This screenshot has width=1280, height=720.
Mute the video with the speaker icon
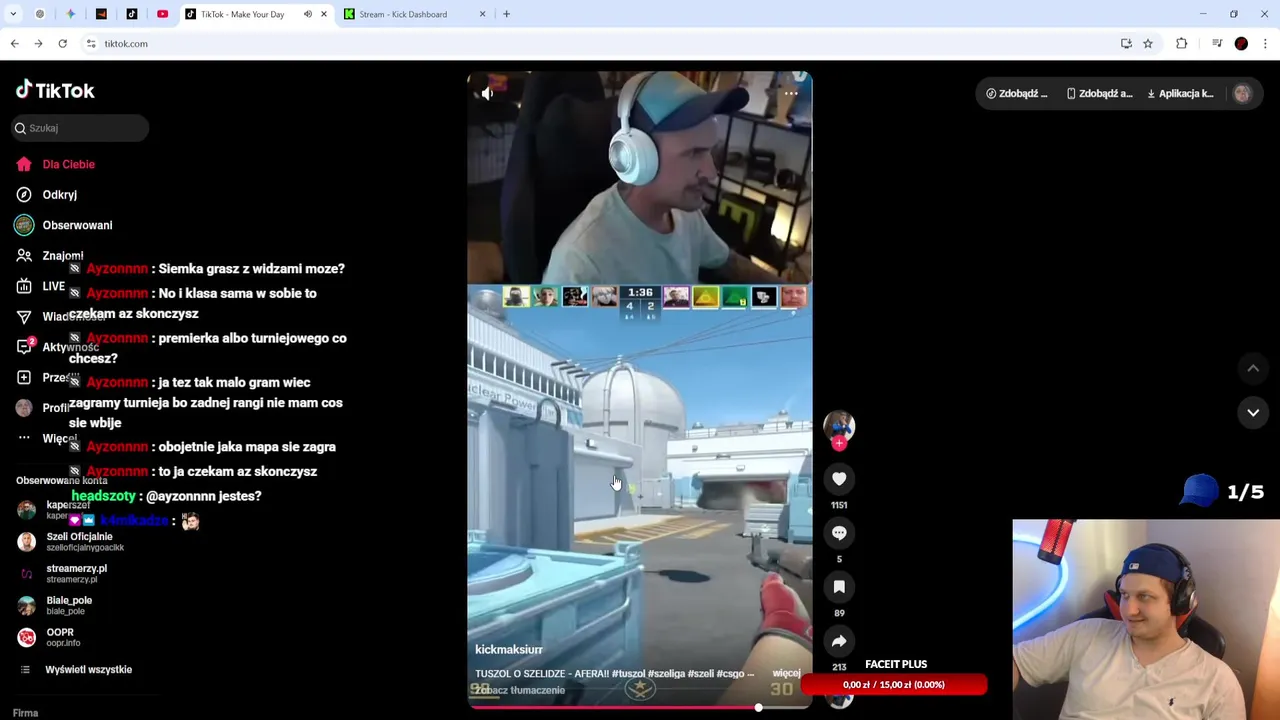tap(487, 93)
